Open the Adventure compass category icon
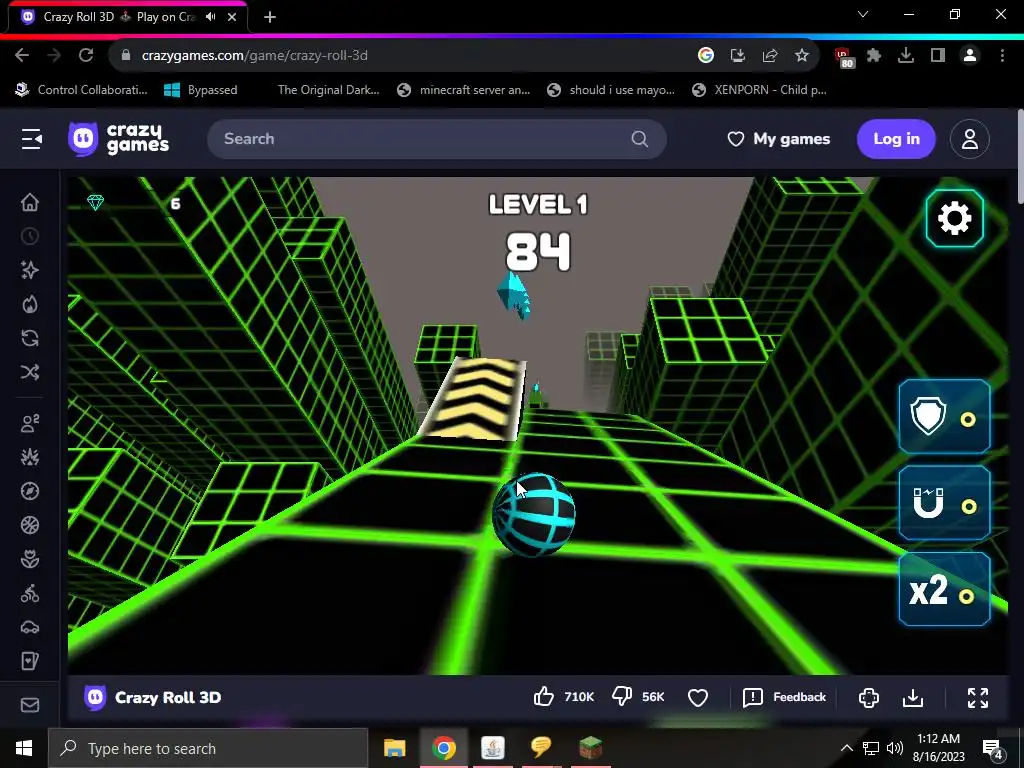The height and width of the screenshot is (768, 1024). point(30,491)
